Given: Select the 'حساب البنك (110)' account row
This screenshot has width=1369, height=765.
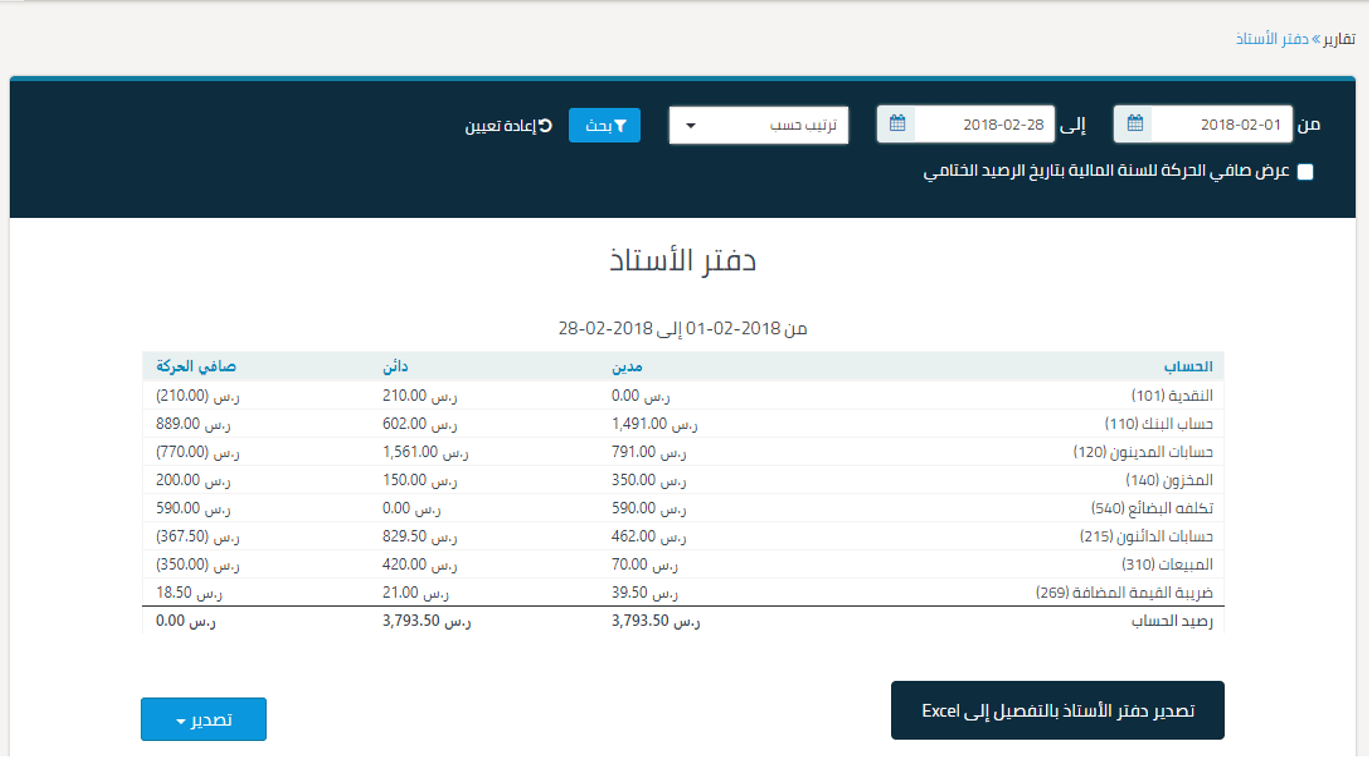Looking at the screenshot, I should pyautogui.click(x=1158, y=424).
